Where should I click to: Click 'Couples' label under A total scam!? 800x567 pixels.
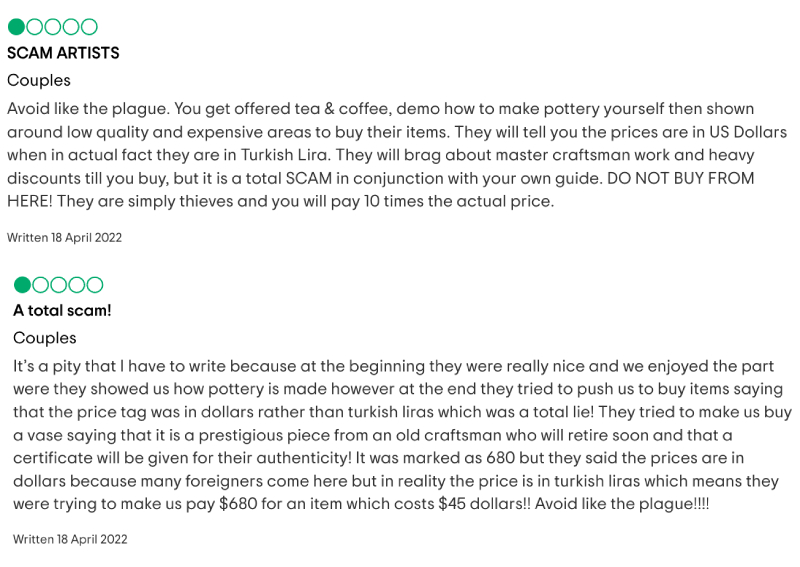[45, 338]
